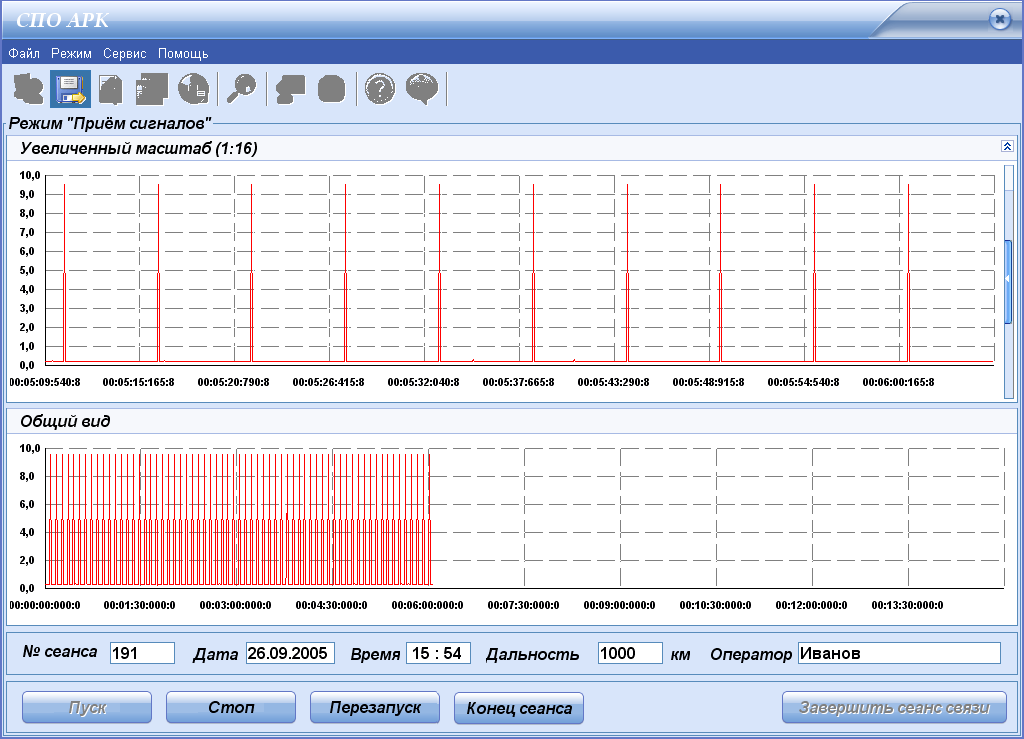Open the Режим menu
This screenshot has width=1024, height=739.
pyautogui.click(x=71, y=53)
